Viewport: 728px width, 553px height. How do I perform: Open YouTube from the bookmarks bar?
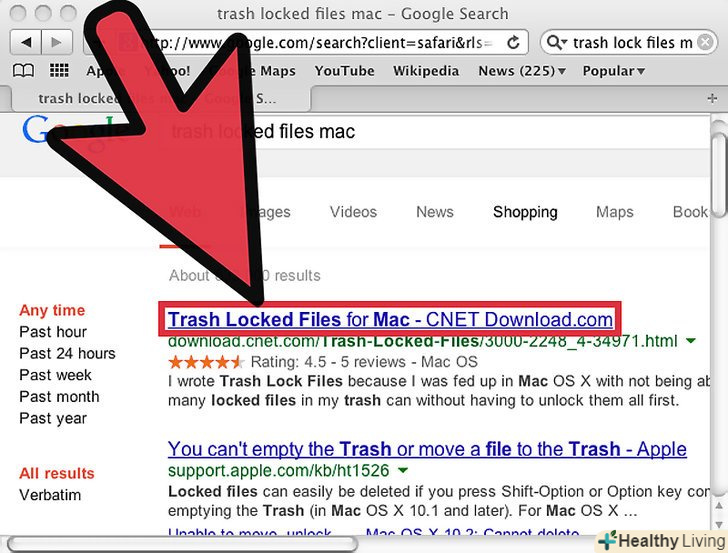tap(344, 71)
